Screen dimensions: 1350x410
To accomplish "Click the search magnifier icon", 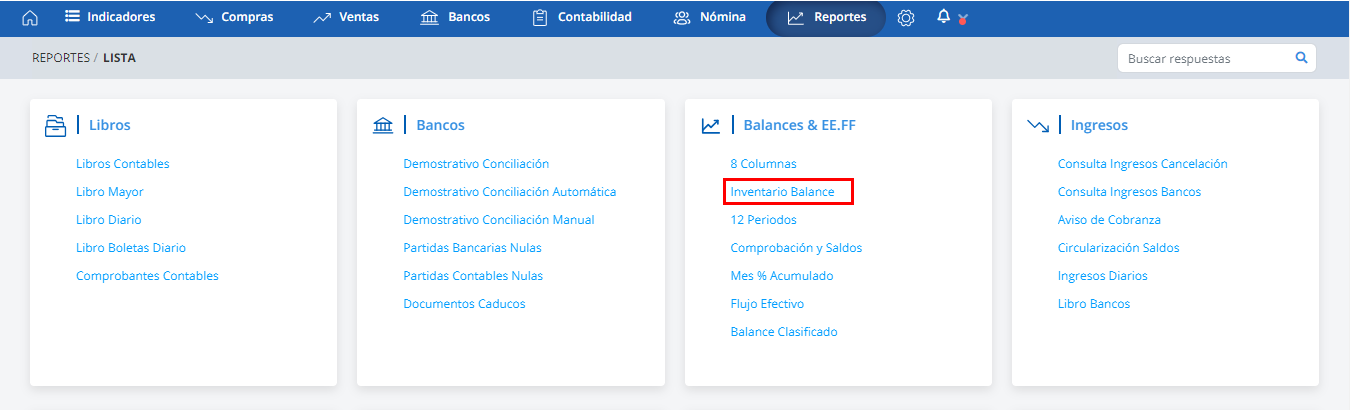I will coord(1301,58).
